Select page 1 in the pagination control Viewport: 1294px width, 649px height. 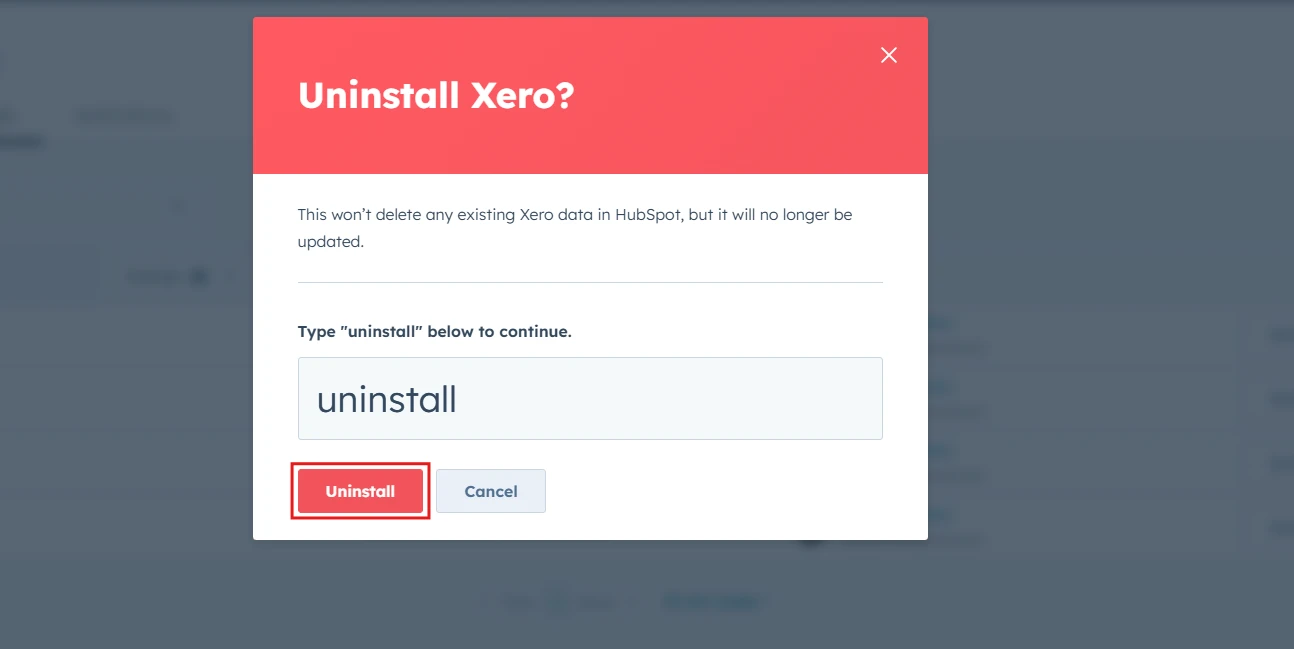click(x=557, y=601)
